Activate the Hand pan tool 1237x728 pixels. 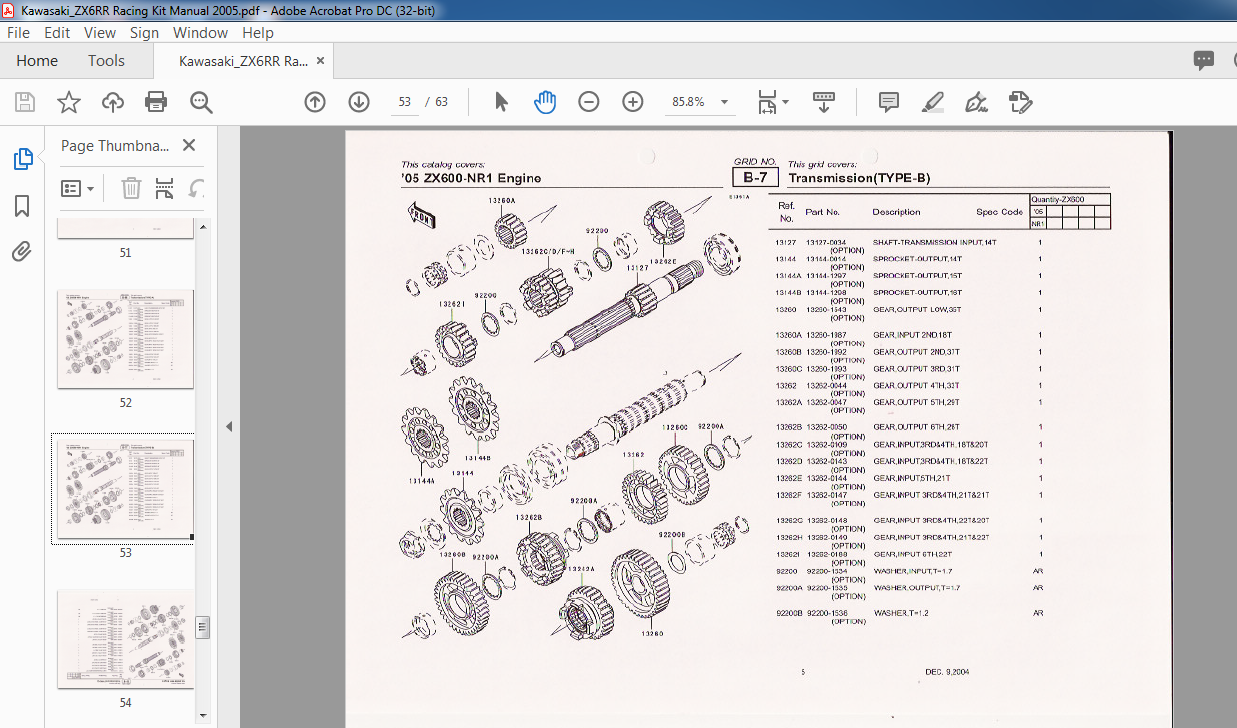tap(545, 102)
